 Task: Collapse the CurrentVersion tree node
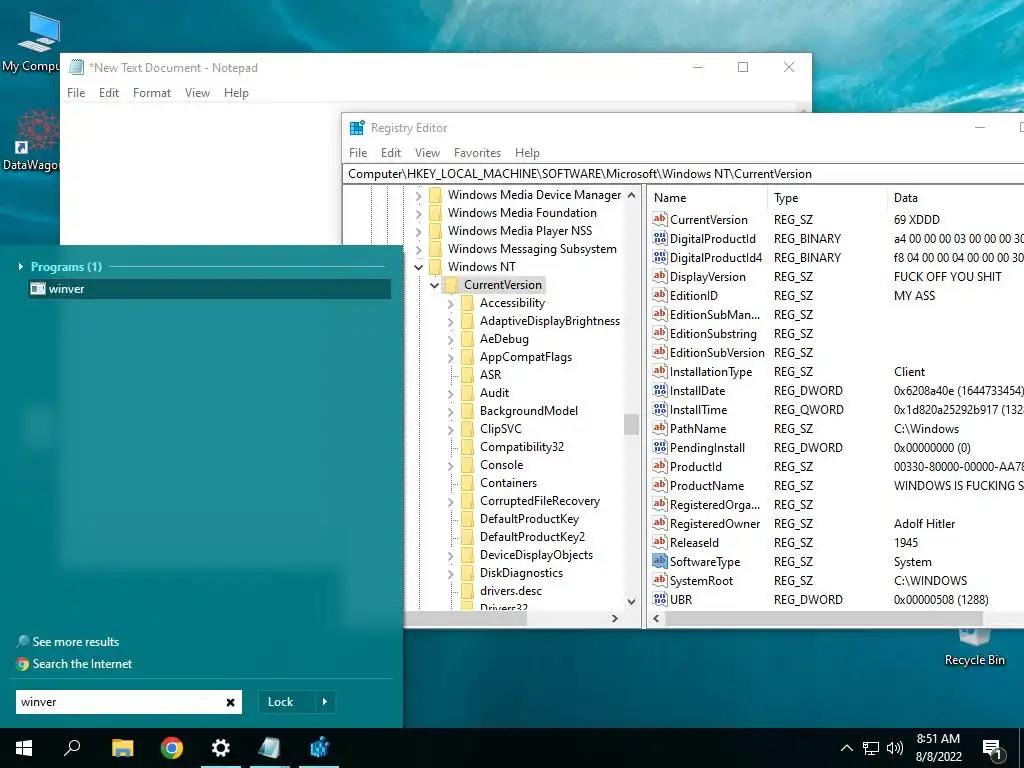pyautogui.click(x=434, y=285)
